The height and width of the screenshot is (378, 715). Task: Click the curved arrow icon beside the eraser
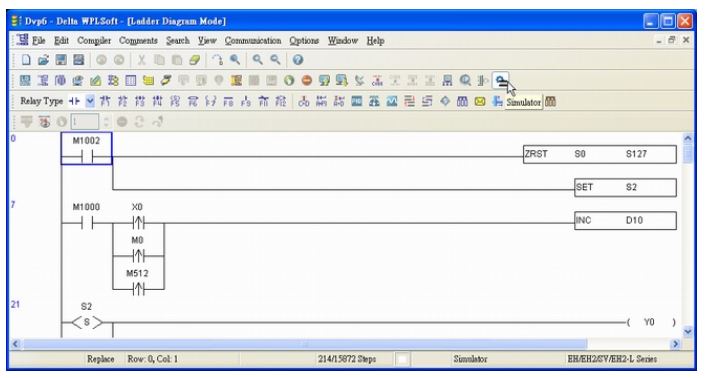tap(218, 60)
